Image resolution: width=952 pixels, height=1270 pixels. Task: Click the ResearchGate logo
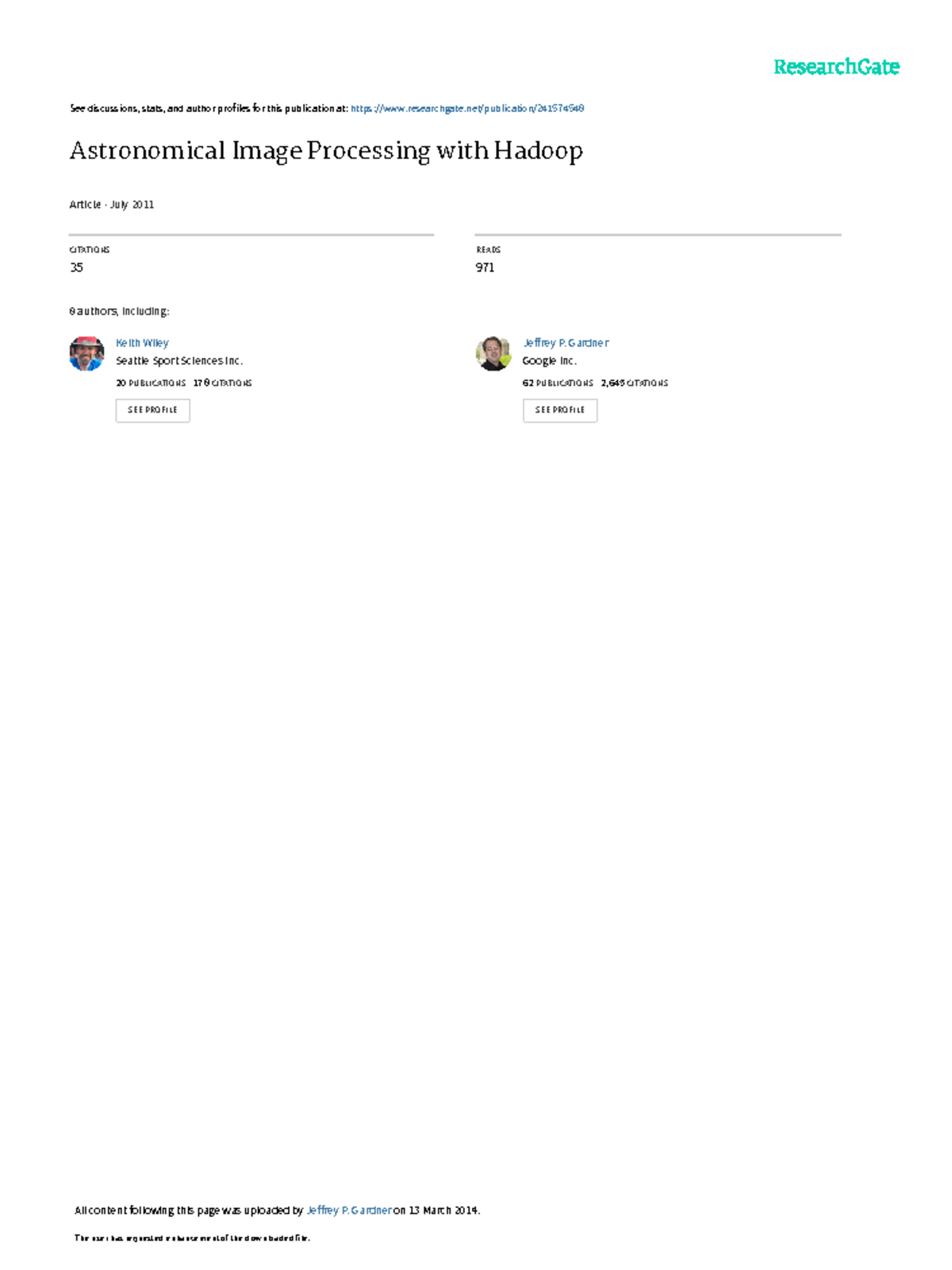pos(836,67)
